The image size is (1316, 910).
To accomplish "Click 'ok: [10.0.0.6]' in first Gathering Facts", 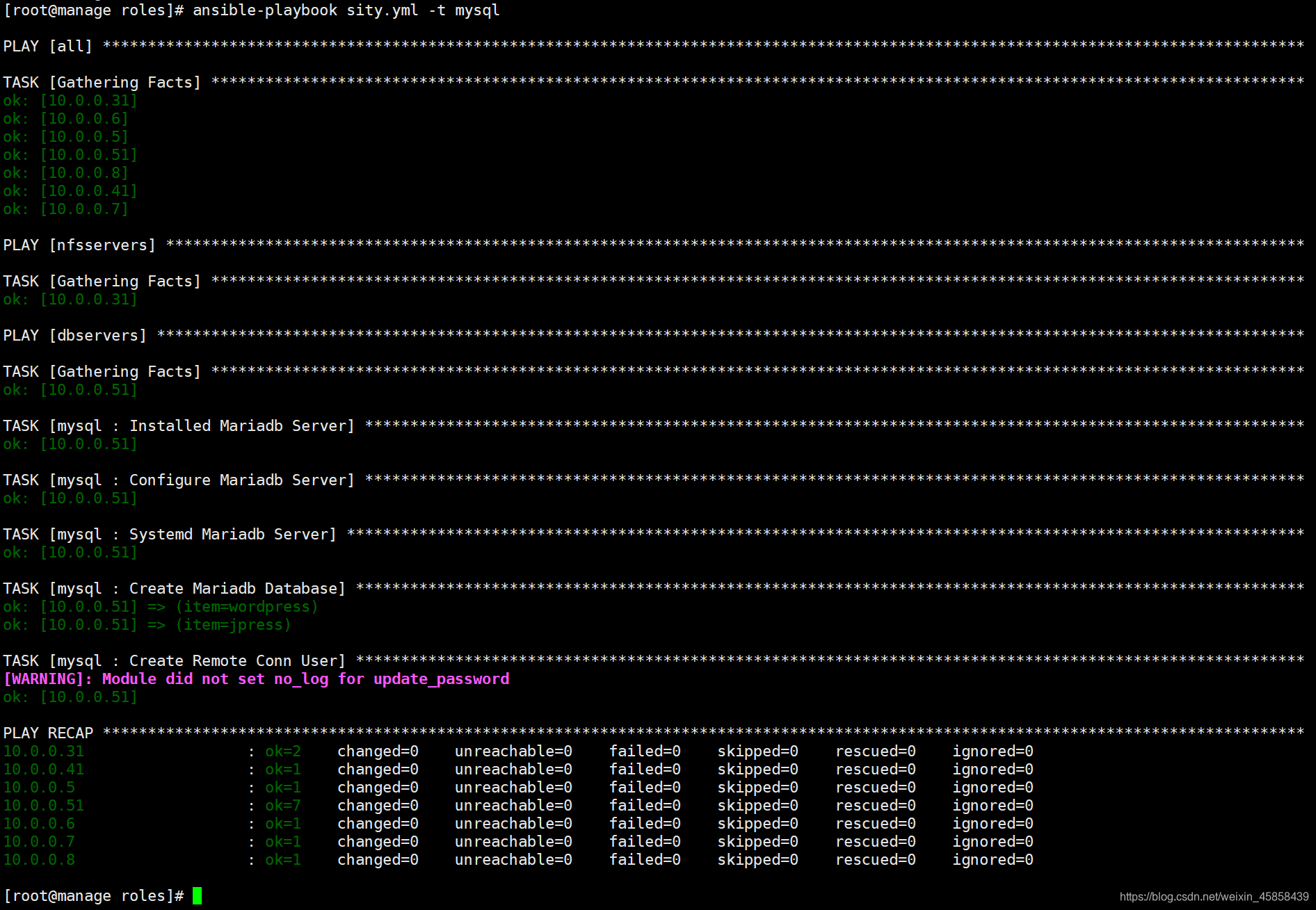I will coord(66,118).
